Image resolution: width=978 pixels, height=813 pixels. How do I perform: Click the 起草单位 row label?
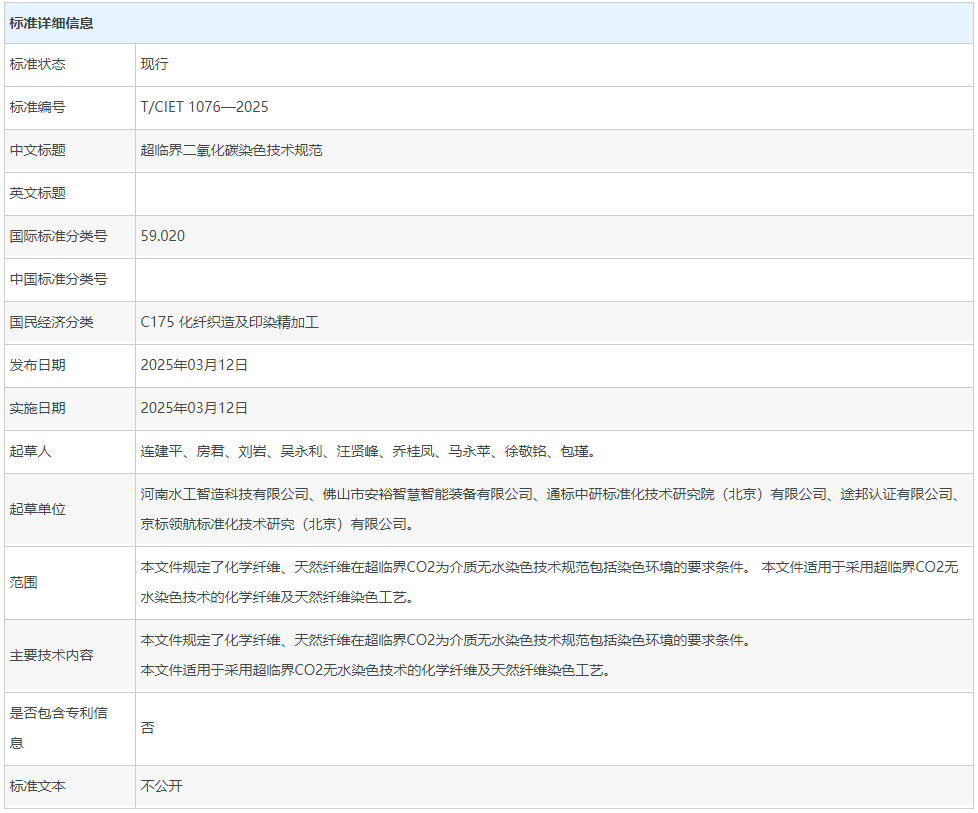(38, 509)
